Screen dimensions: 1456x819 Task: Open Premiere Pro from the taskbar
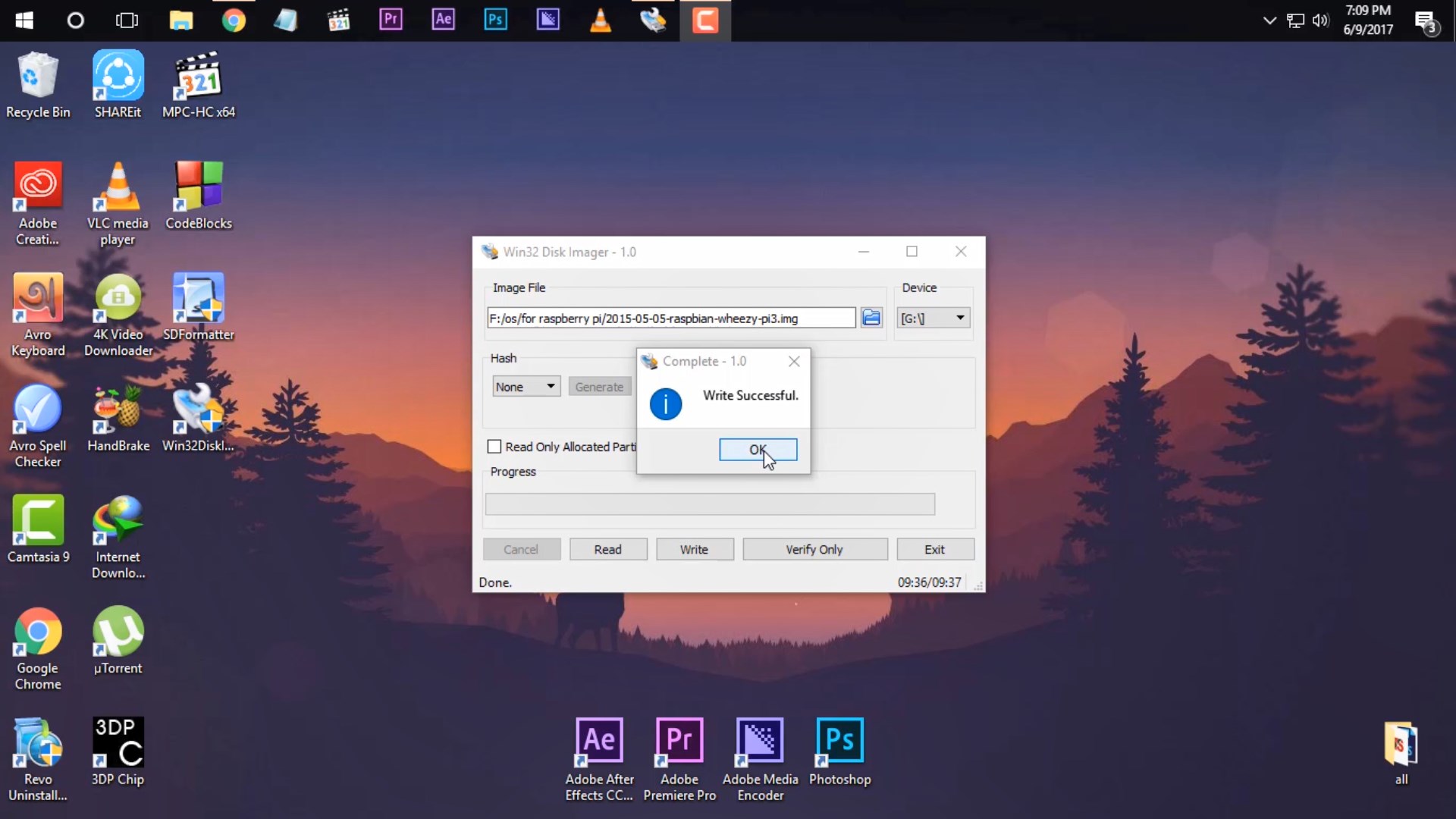(x=391, y=19)
